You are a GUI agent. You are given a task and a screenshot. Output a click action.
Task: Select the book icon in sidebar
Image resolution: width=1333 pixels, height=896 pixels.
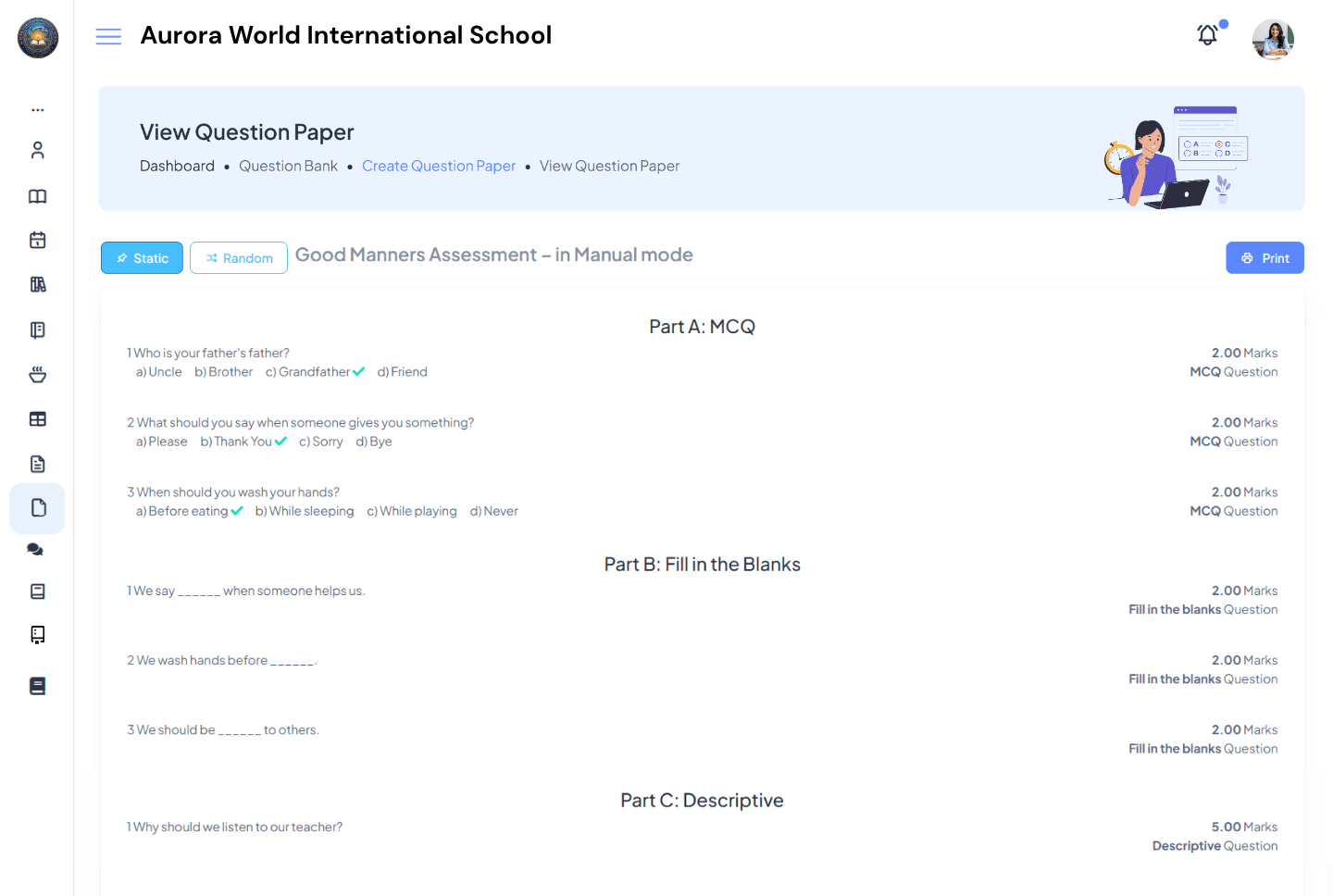click(x=37, y=196)
